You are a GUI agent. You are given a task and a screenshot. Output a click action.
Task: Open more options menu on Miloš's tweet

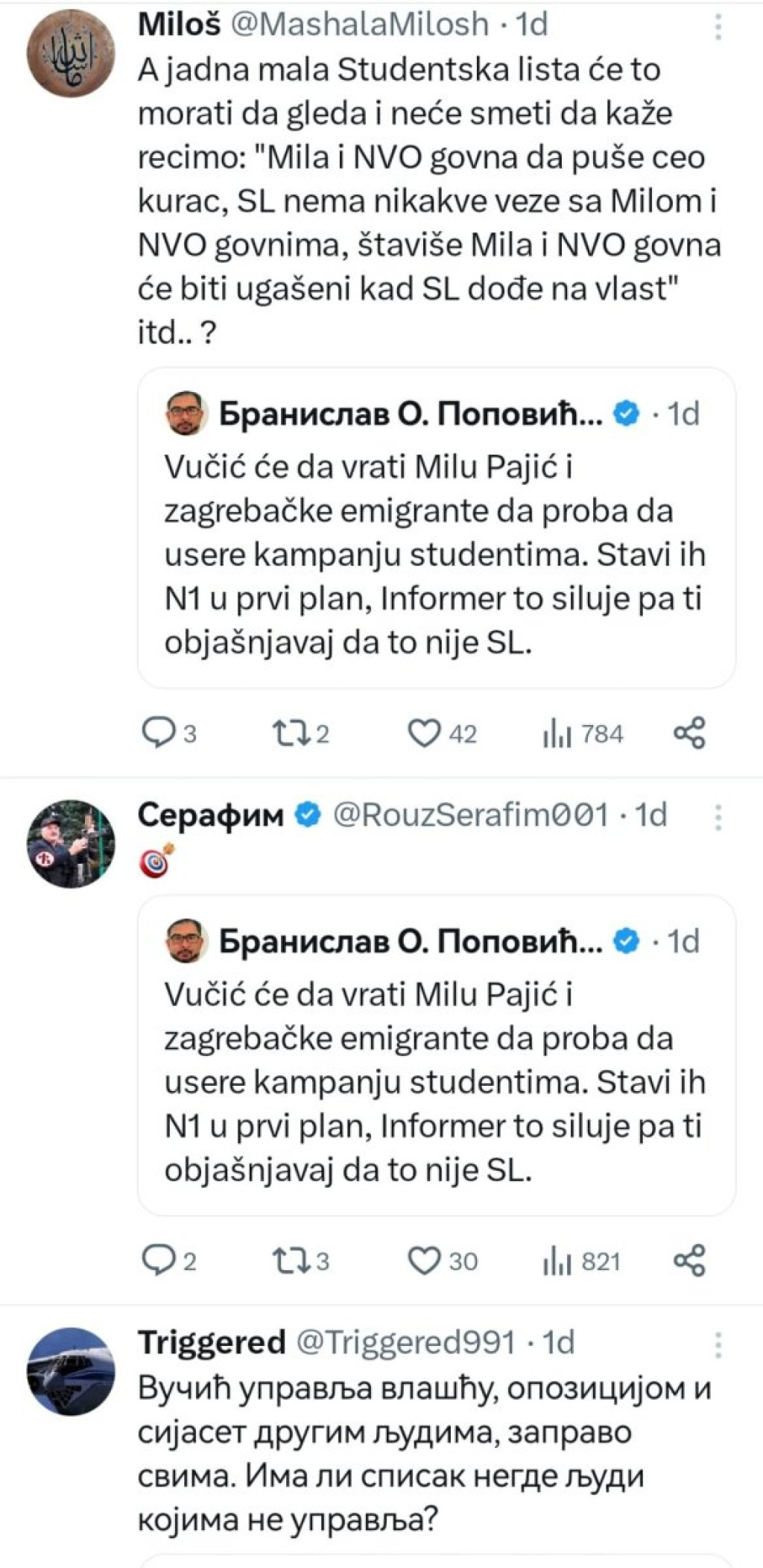718,26
